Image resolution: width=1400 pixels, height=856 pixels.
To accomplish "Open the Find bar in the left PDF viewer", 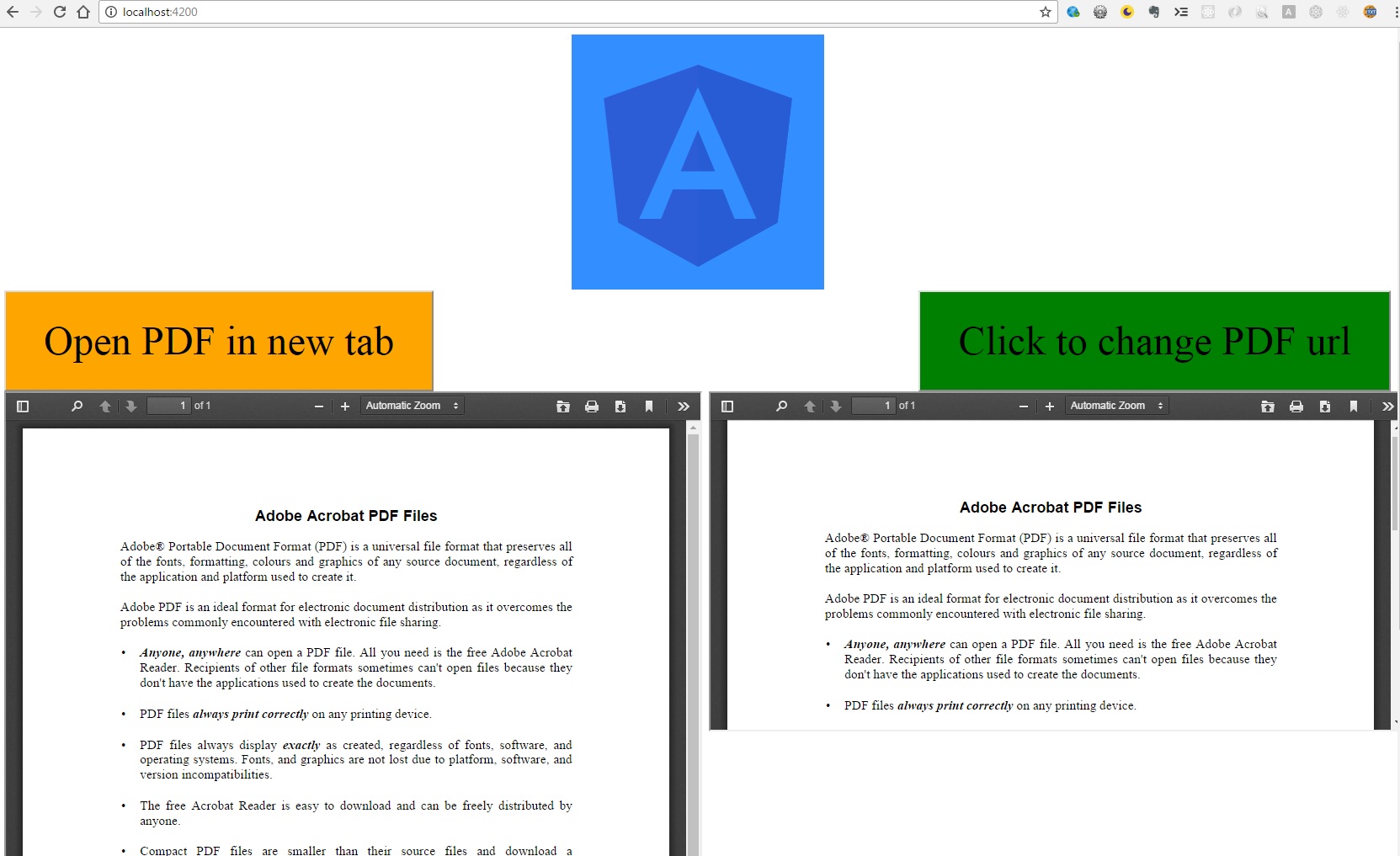I will point(76,406).
